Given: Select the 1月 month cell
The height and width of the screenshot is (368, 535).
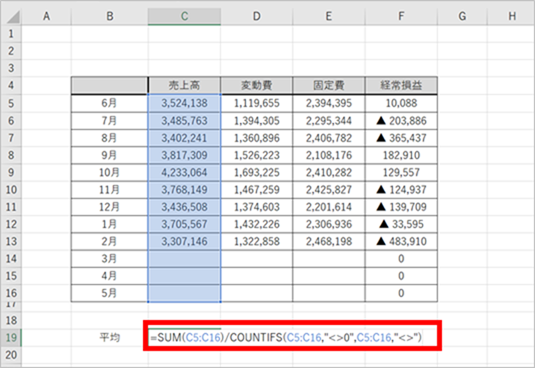Looking at the screenshot, I should pos(110,224).
